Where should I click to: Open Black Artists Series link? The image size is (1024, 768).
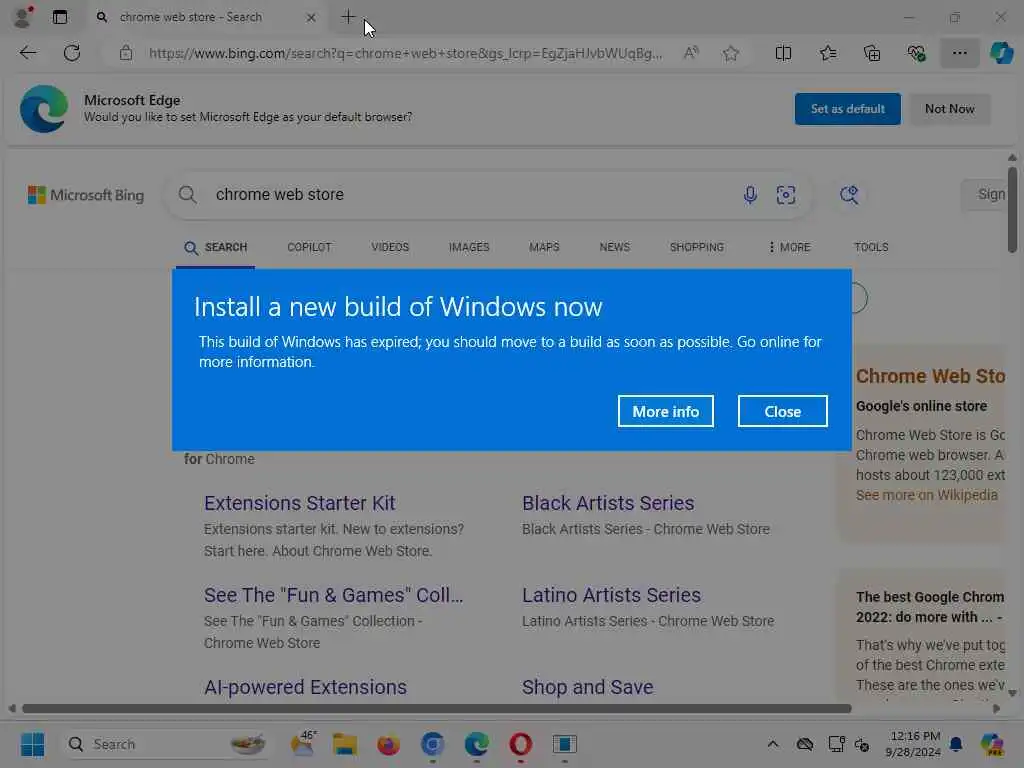coord(608,504)
